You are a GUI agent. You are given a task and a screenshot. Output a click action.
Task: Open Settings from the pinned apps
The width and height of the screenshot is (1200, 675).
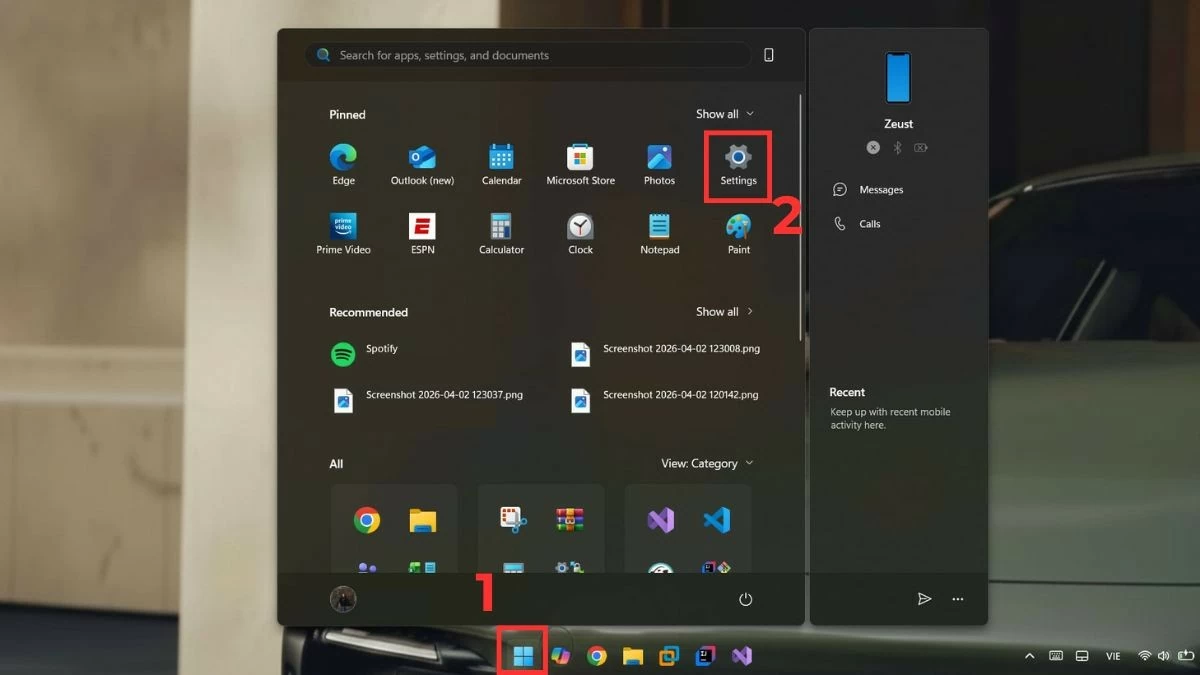[738, 165]
